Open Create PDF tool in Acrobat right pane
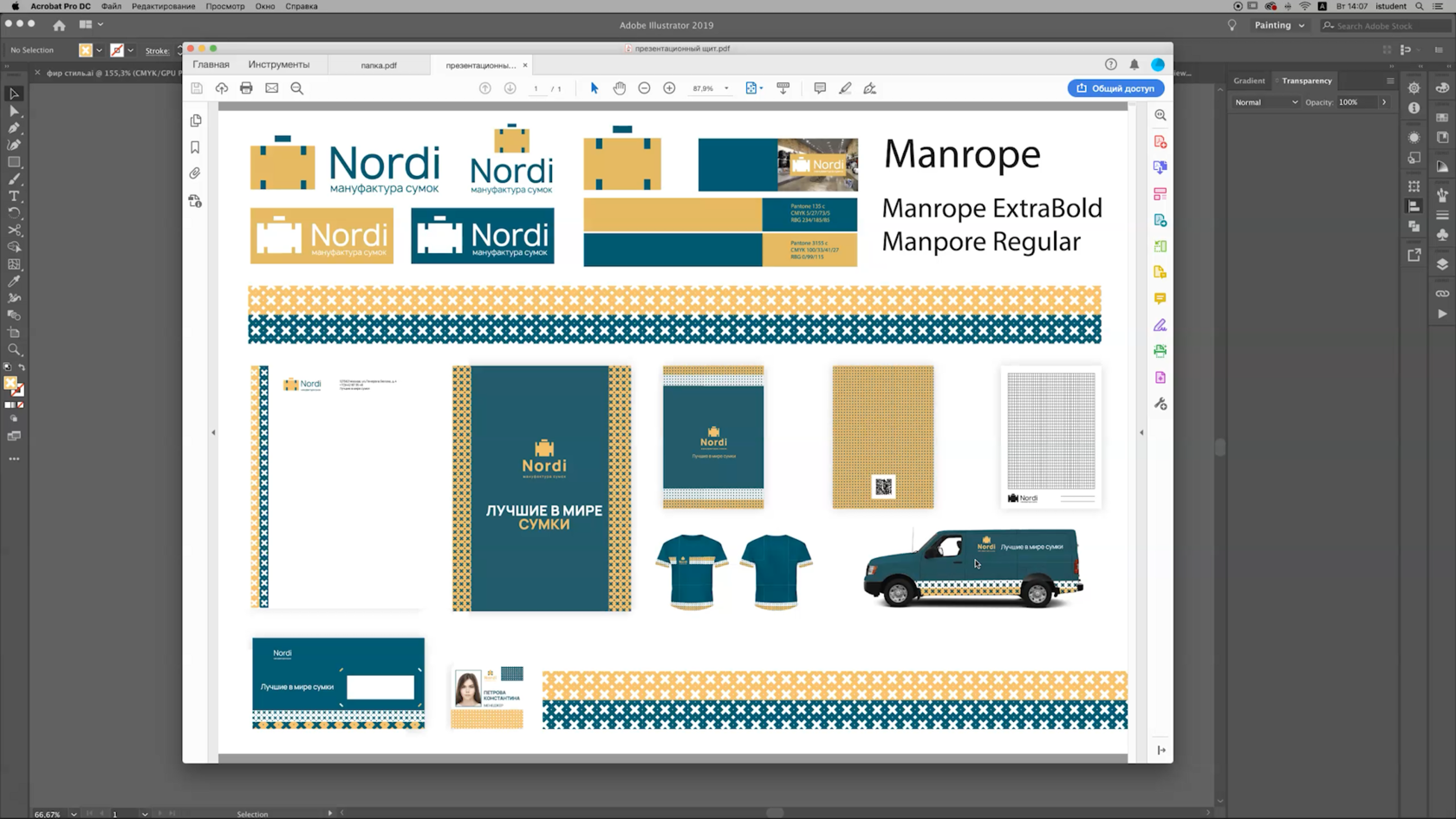Image resolution: width=1456 pixels, height=819 pixels. [x=1160, y=141]
